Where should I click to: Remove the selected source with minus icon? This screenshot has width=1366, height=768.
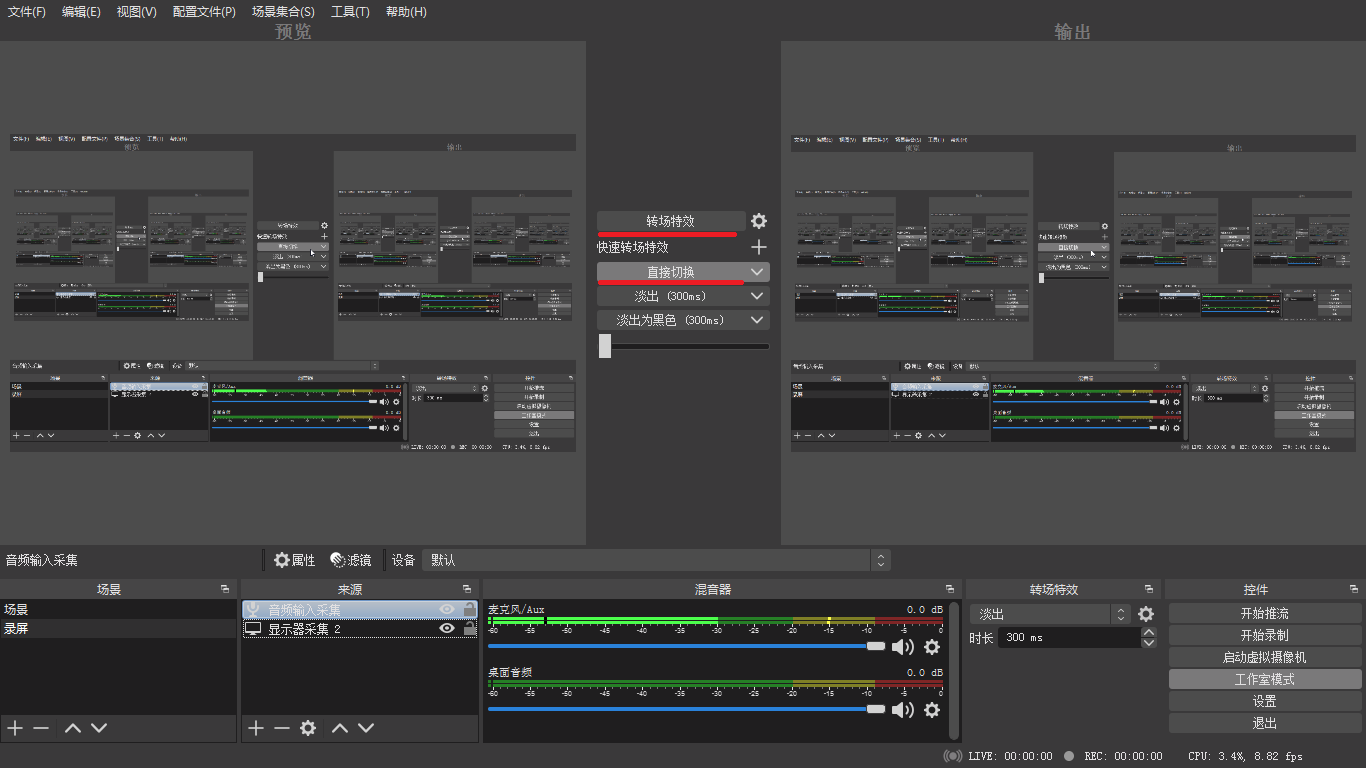(x=282, y=728)
